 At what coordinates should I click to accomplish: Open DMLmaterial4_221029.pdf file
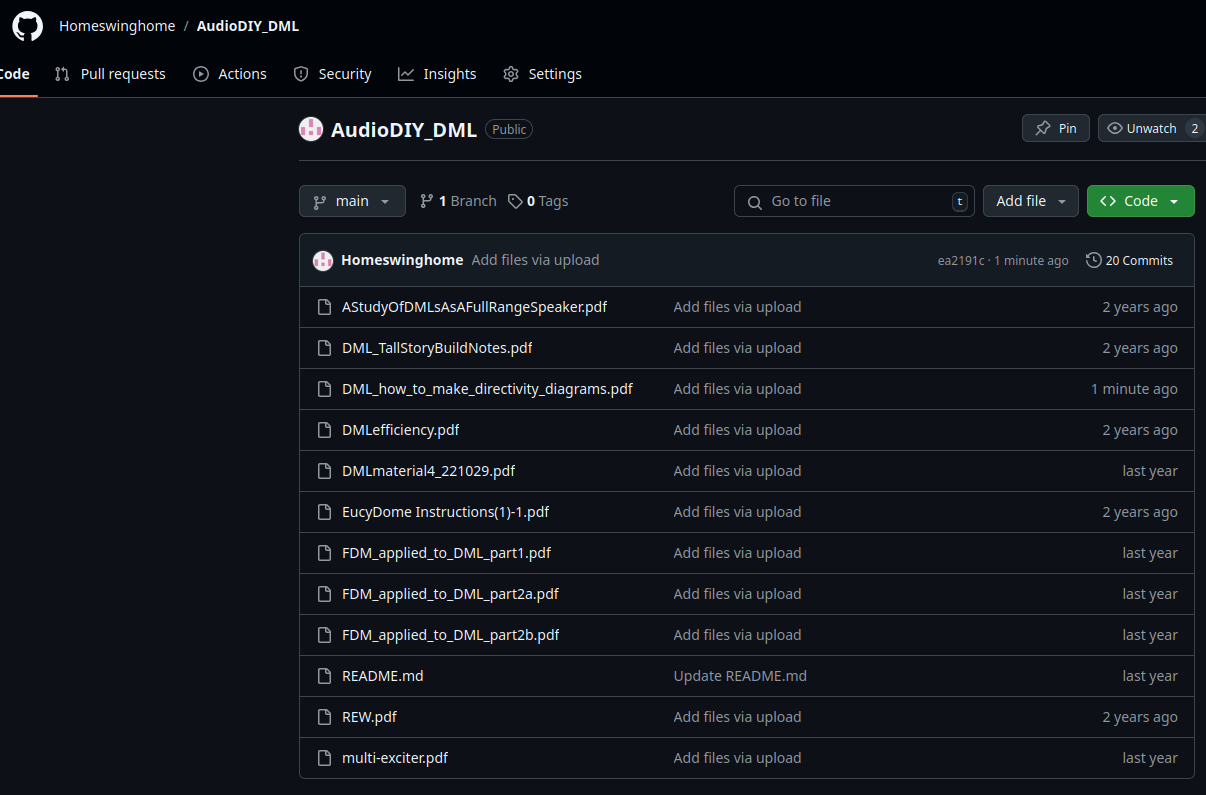428,471
